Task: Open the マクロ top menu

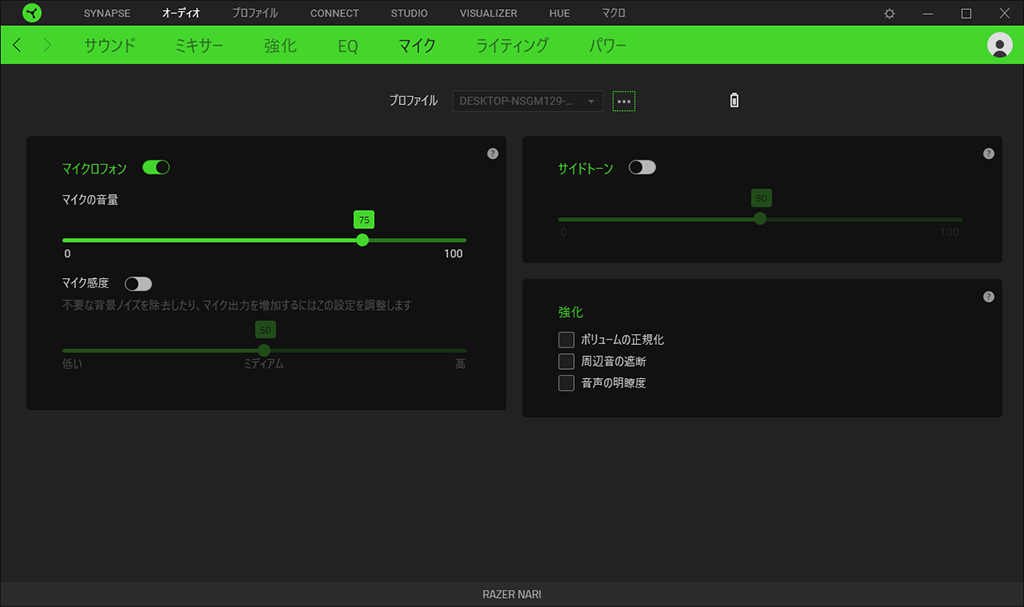Action: coord(613,13)
